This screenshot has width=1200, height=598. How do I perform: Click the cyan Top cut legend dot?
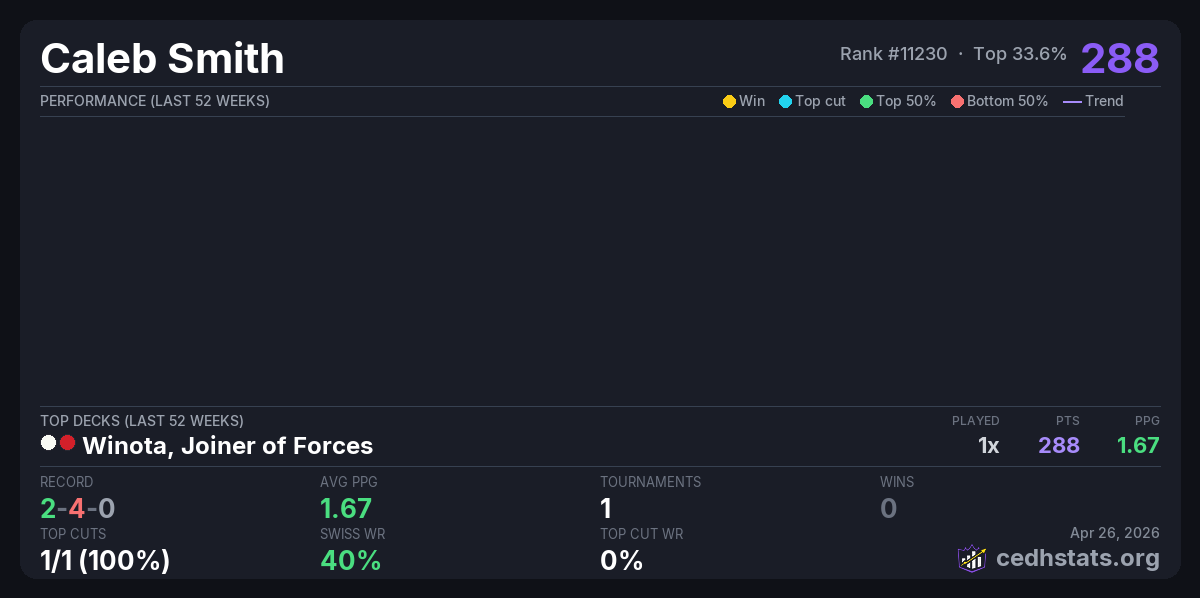click(785, 101)
